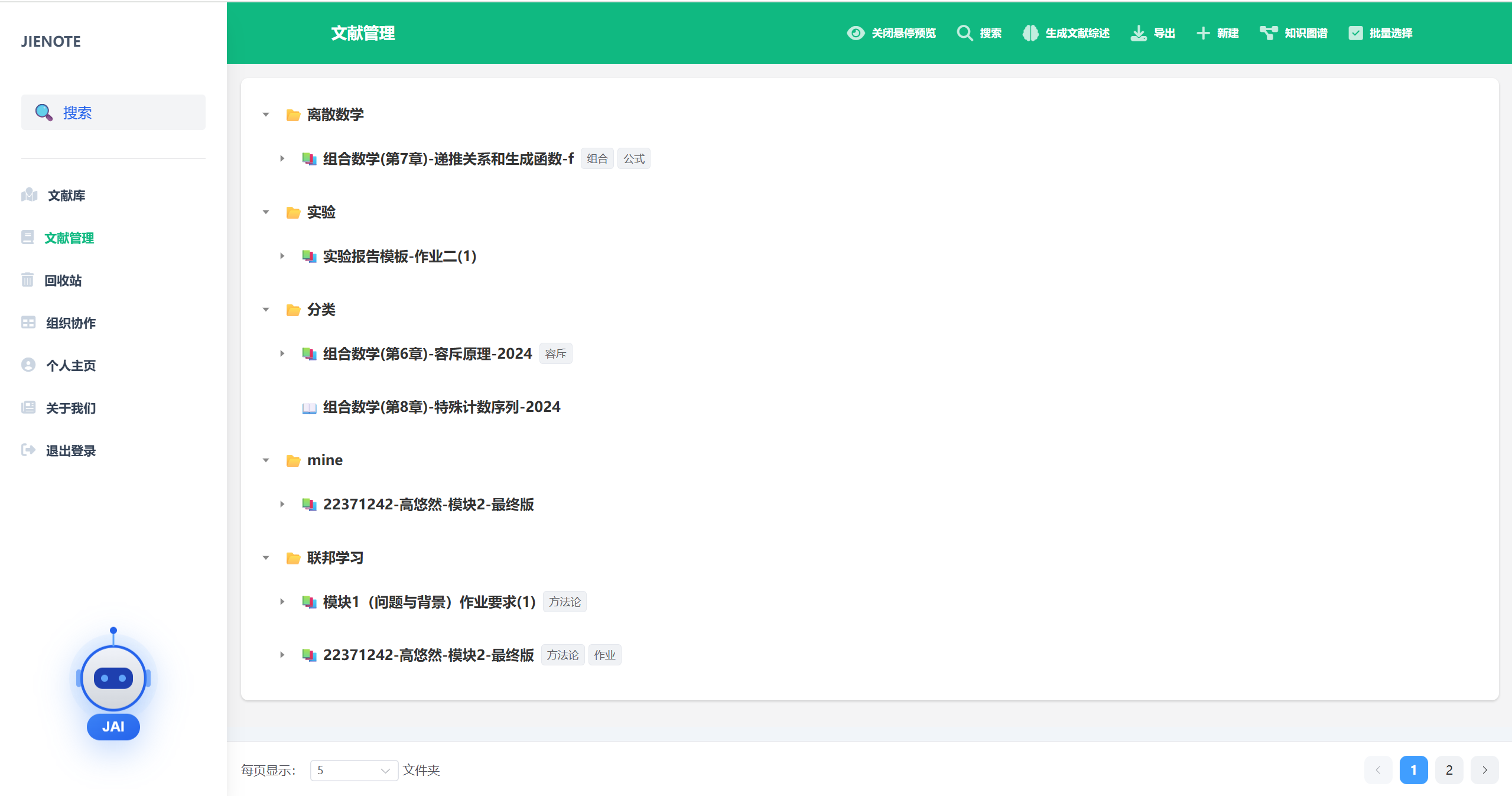
Task: Click the 方法论 tag on 模块1 item
Action: 564,602
